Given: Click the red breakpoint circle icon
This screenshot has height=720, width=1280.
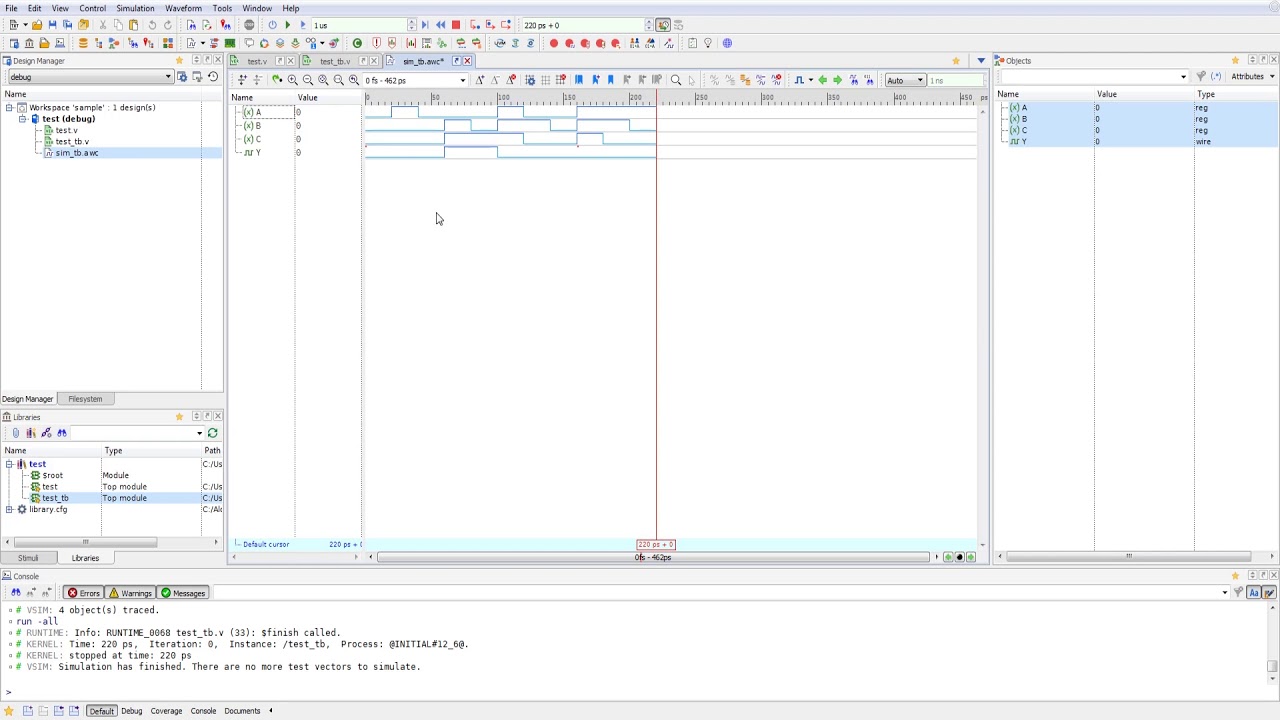Looking at the screenshot, I should (553, 43).
